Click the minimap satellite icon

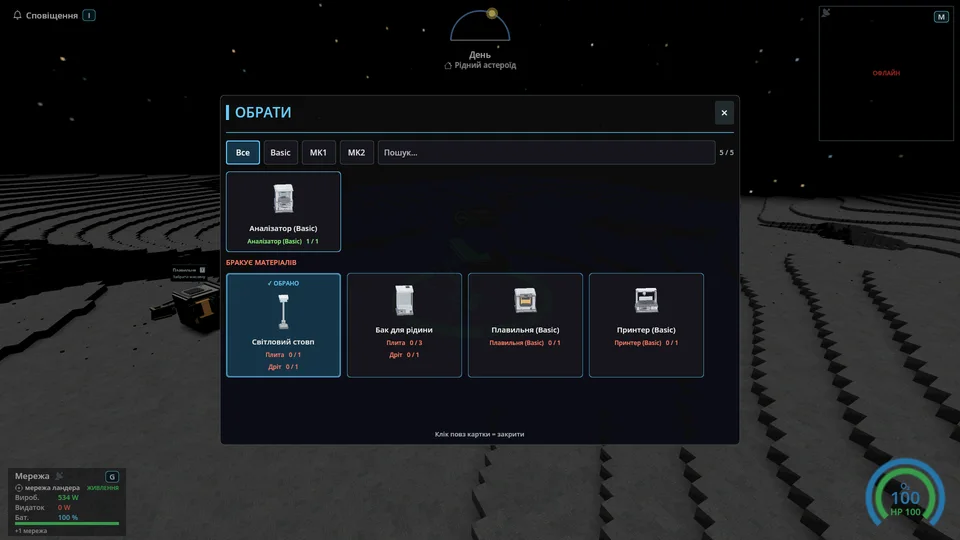coord(826,12)
